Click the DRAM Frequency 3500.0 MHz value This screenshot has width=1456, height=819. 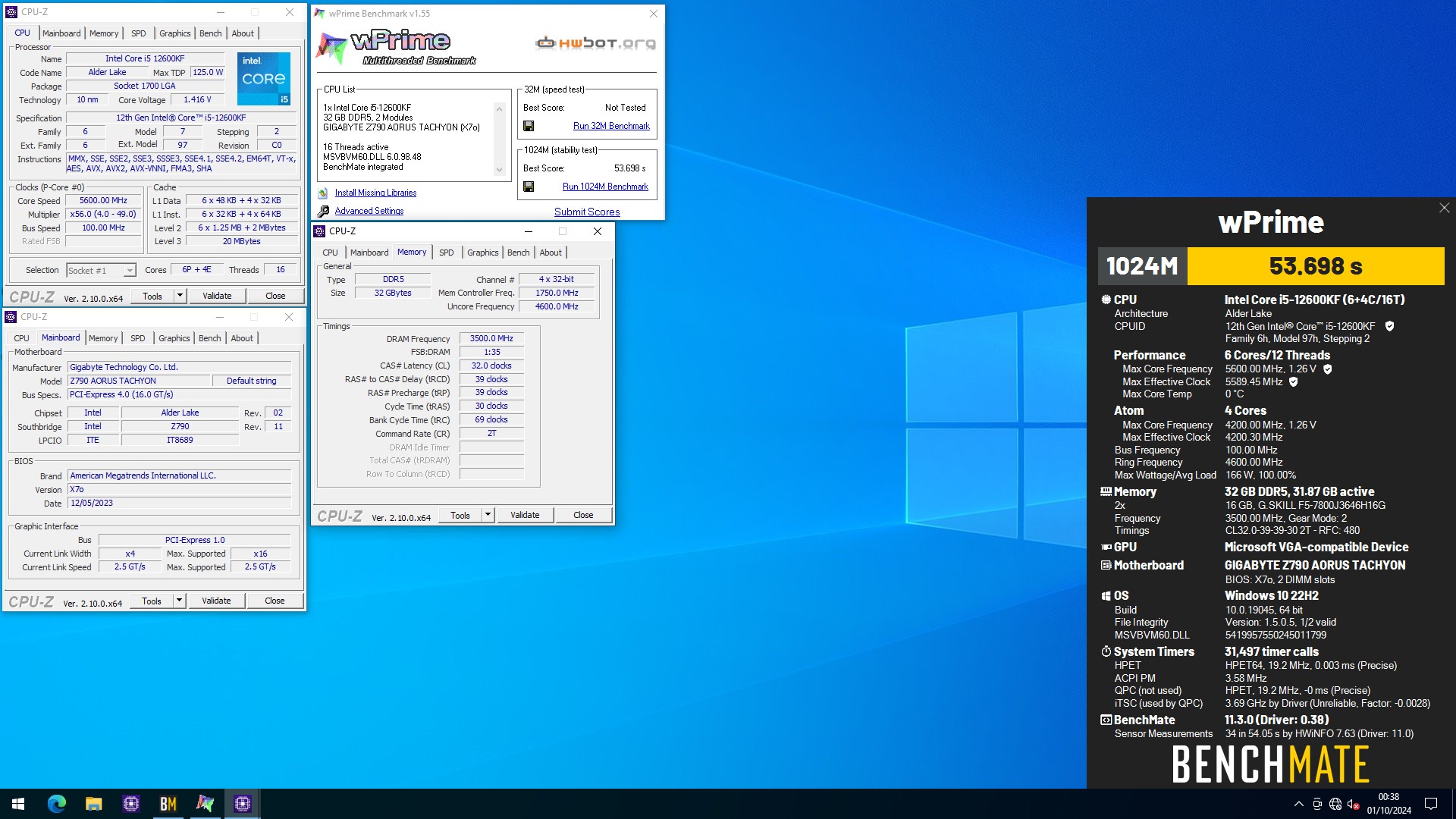coord(491,339)
